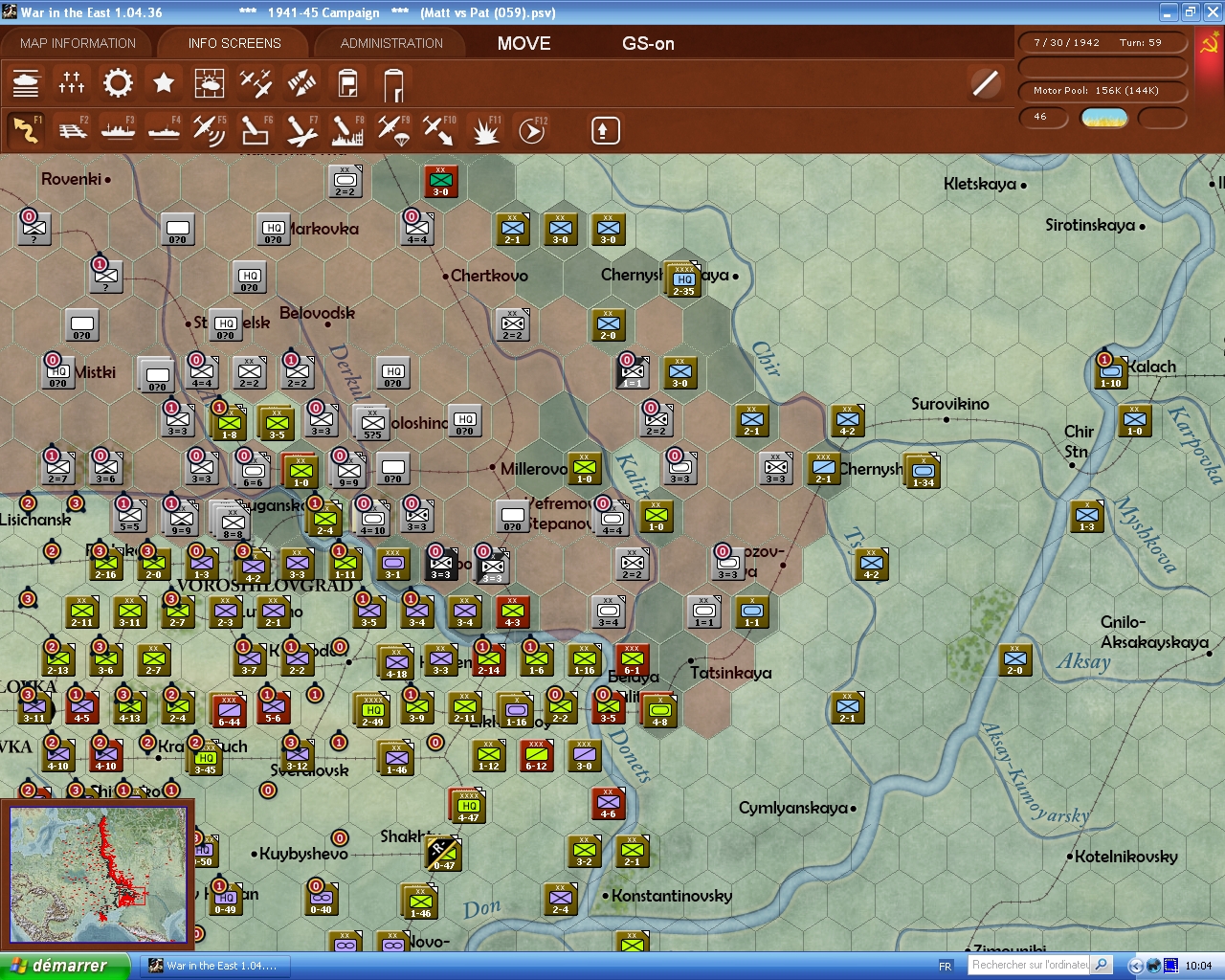Click the taskbar clock showing 10:04
Viewport: 1225px width, 980px height.
coord(1198,966)
